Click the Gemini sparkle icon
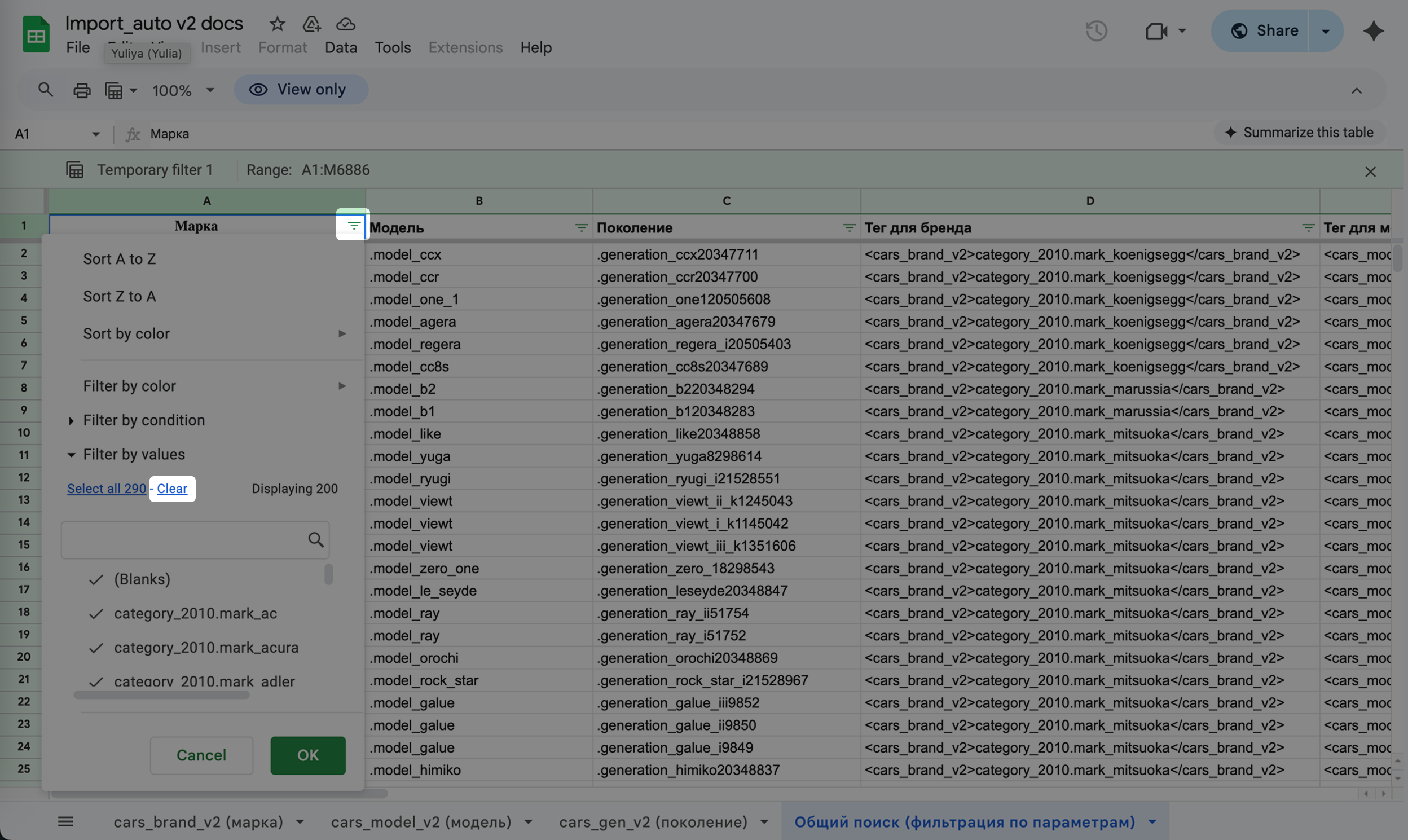1408x840 pixels. click(x=1374, y=30)
